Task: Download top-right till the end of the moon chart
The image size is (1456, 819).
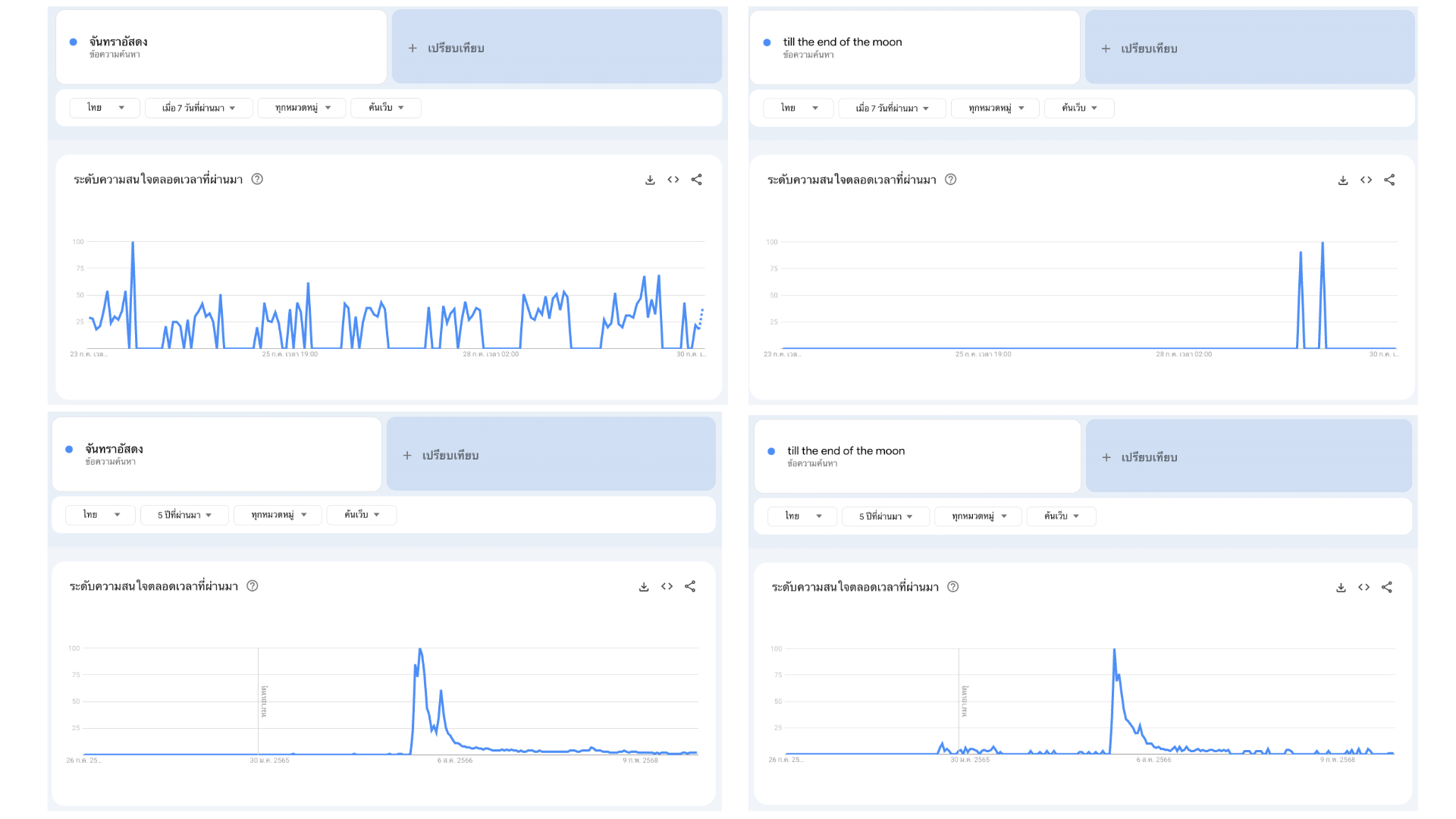Action: [x=1343, y=180]
